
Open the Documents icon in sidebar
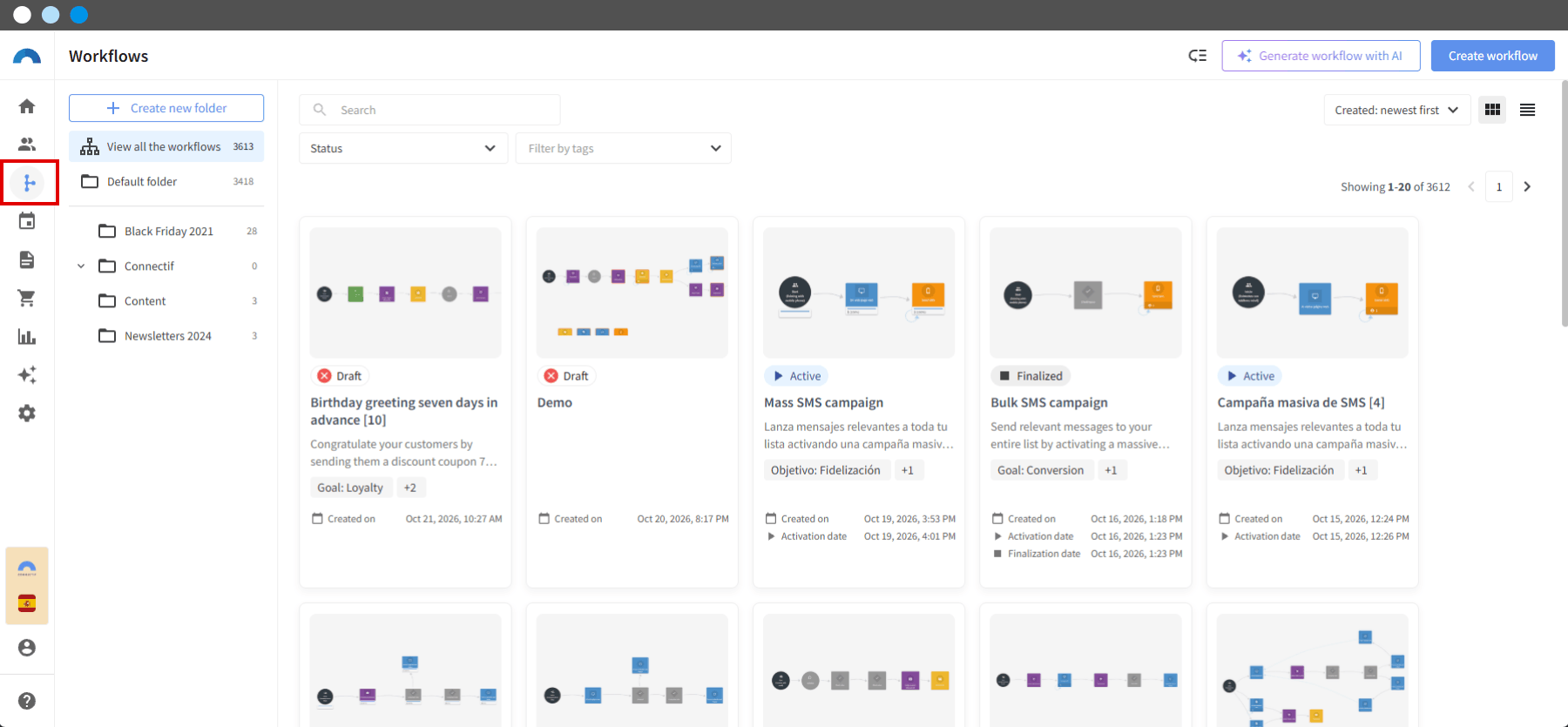tap(27, 259)
